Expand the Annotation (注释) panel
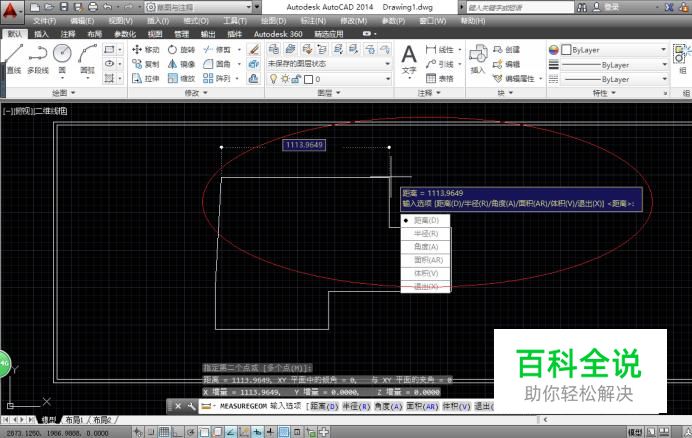692x438 pixels. (x=429, y=93)
